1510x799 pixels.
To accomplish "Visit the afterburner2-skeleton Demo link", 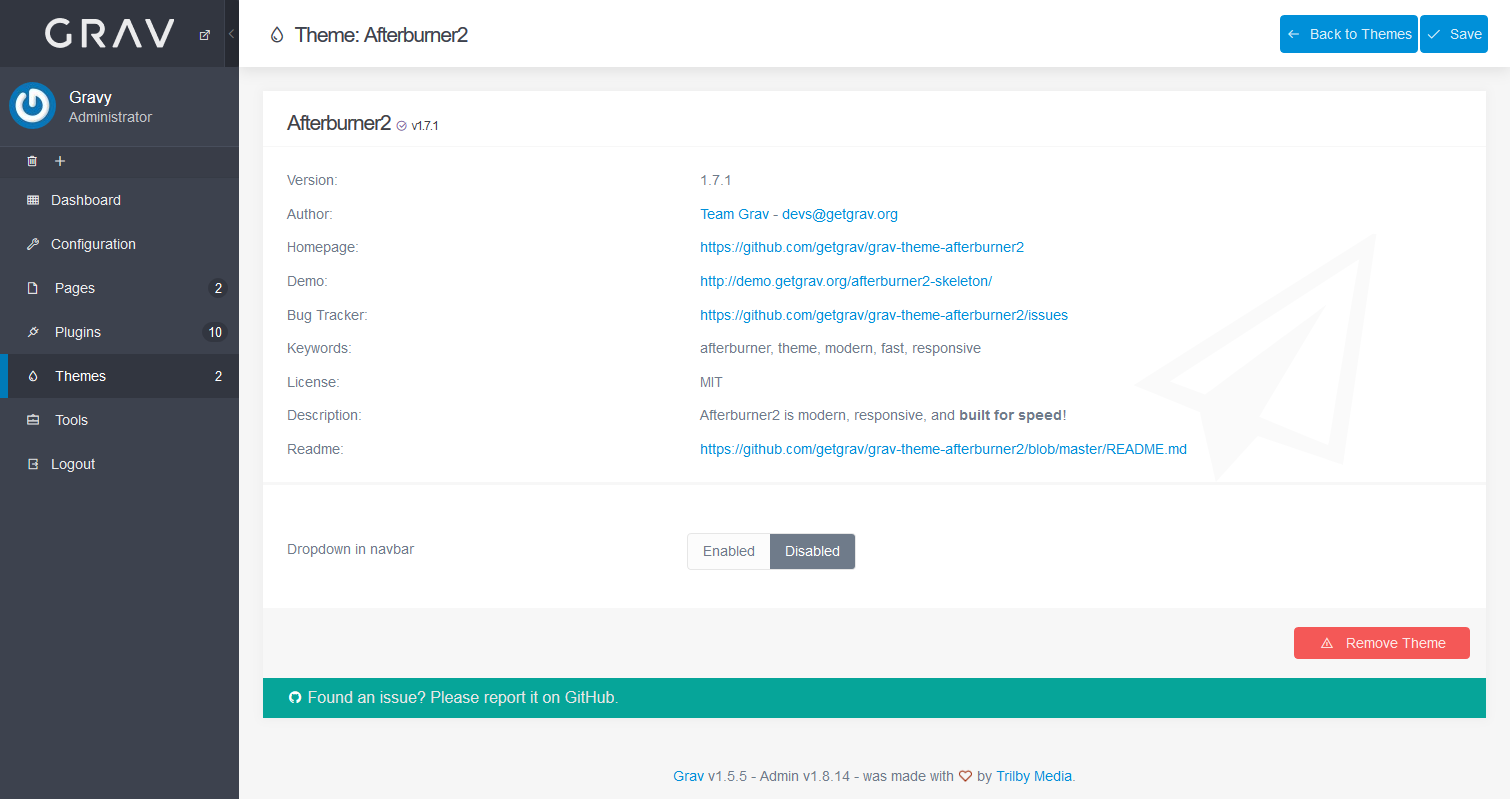I will coord(846,281).
